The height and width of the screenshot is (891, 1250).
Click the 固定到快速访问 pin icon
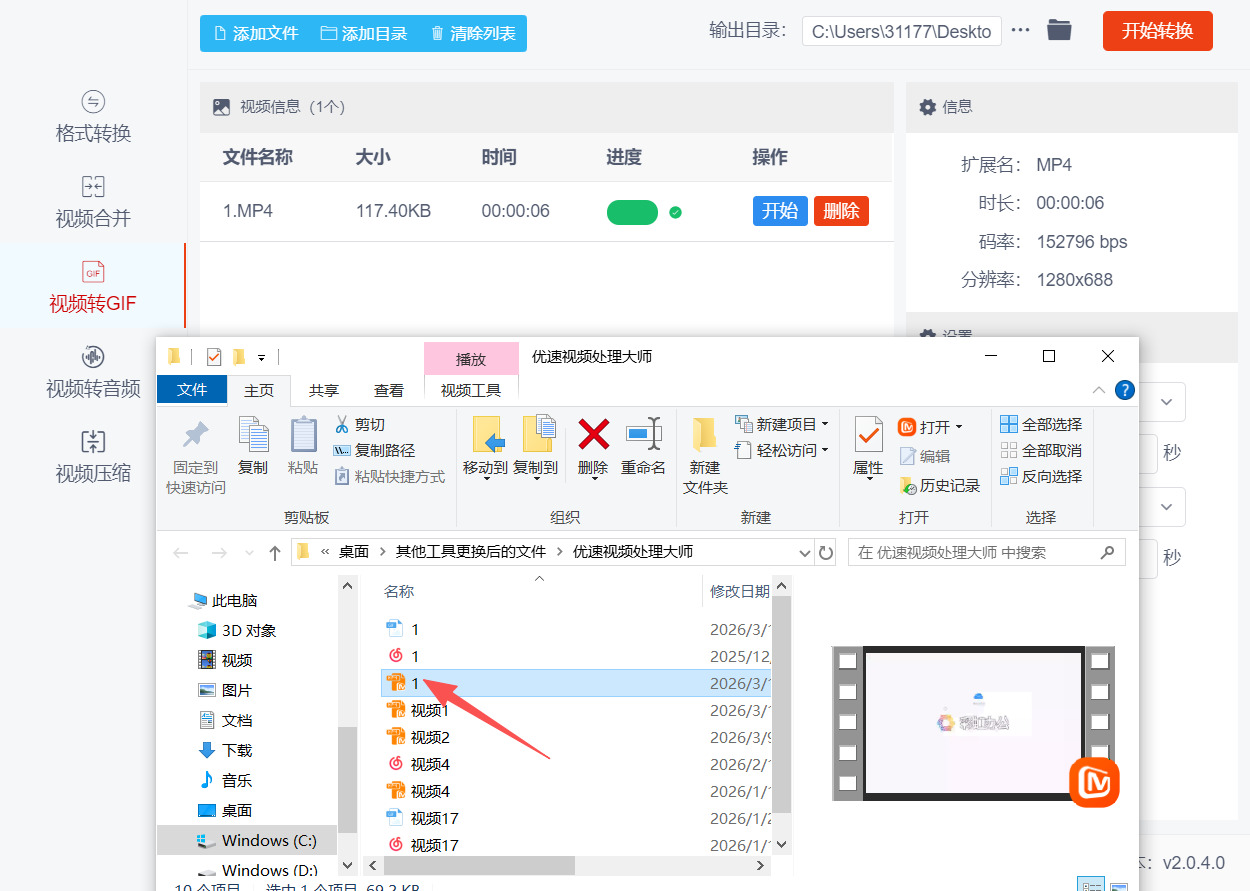tap(195, 436)
